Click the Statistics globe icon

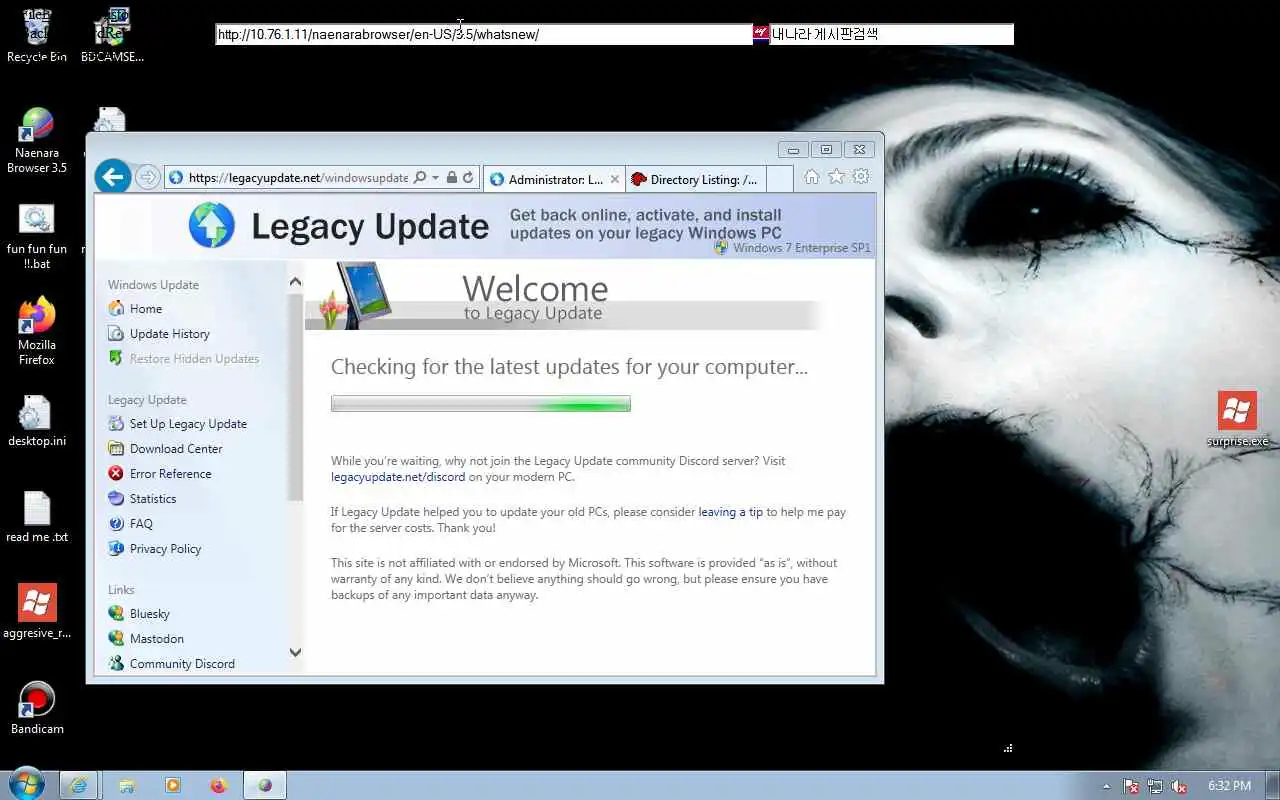[x=116, y=499]
